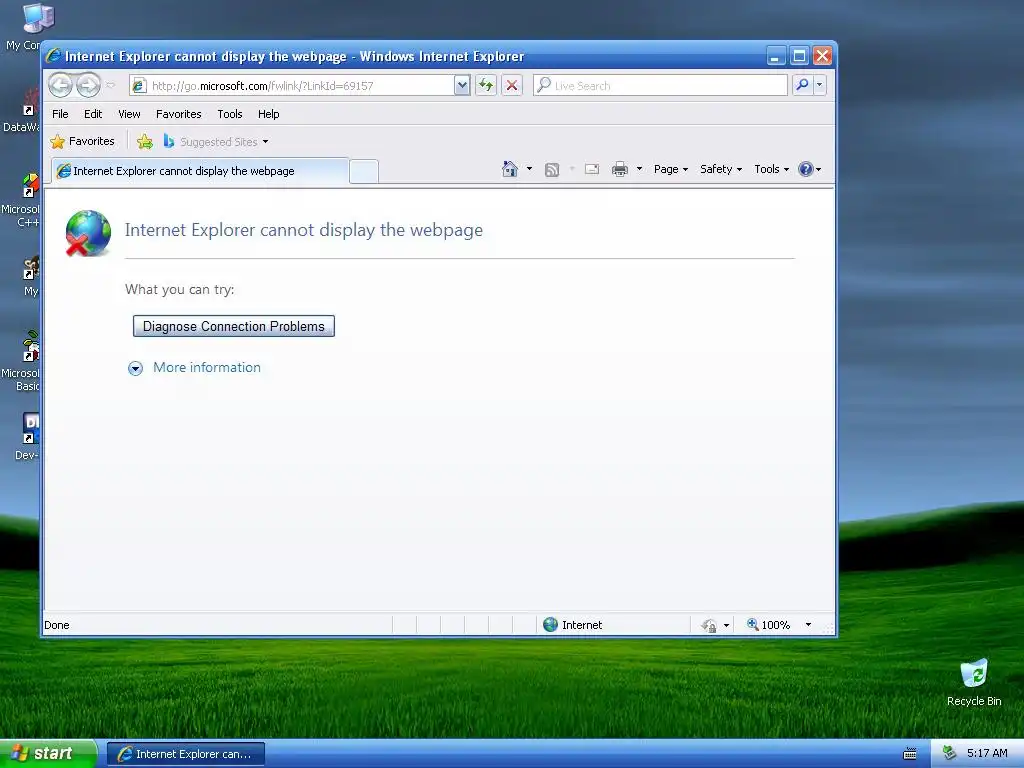Expand the address bar history dropdown
1024x768 pixels.
tap(462, 86)
